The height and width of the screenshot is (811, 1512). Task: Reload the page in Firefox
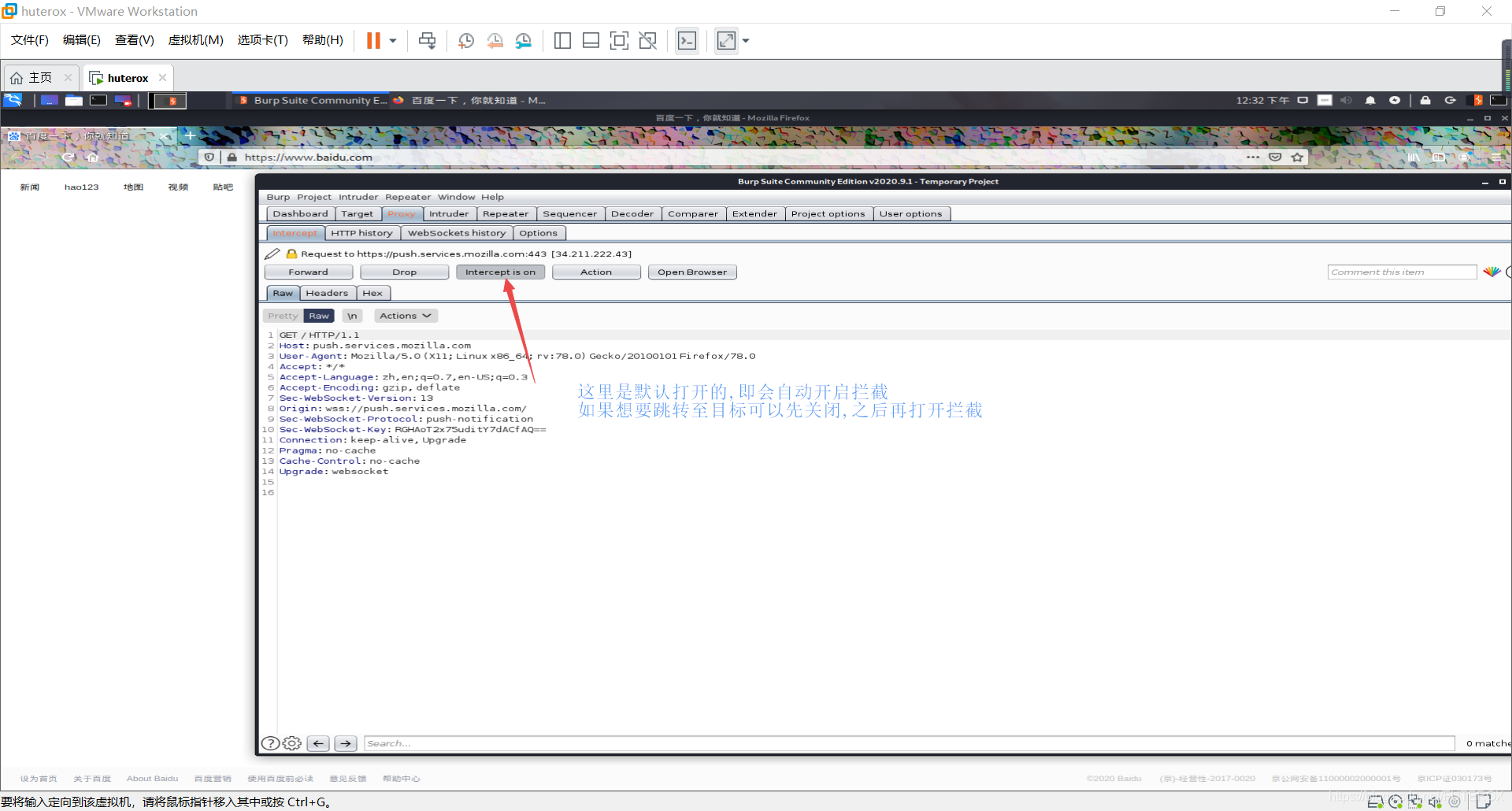tap(69, 157)
